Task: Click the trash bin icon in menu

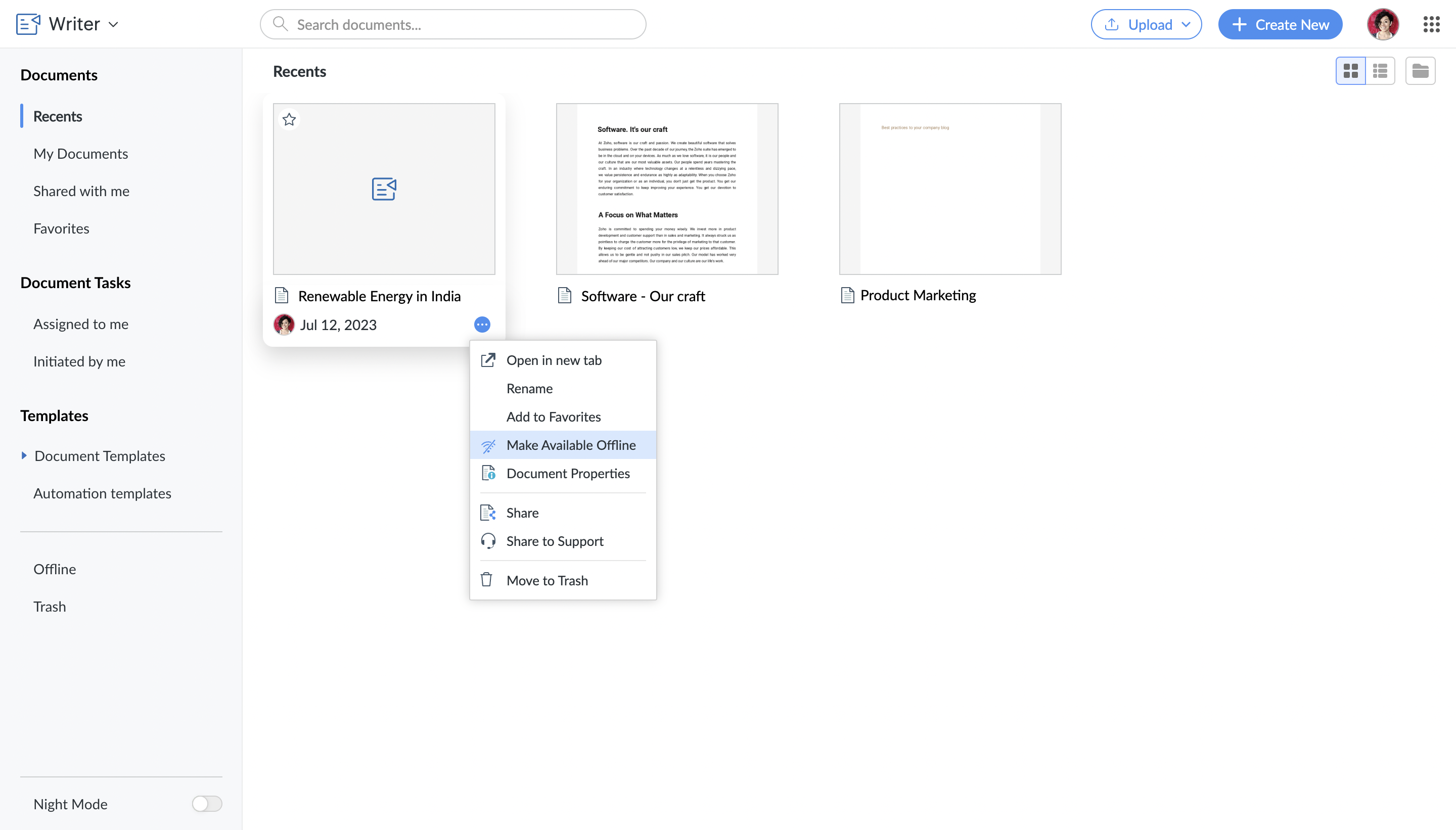Action: coord(486,580)
